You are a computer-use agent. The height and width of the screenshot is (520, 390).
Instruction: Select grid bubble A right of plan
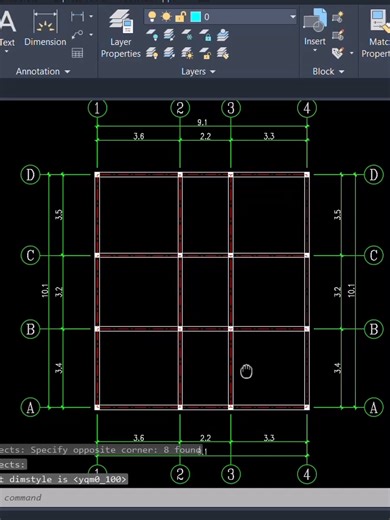pyautogui.click(x=373, y=407)
